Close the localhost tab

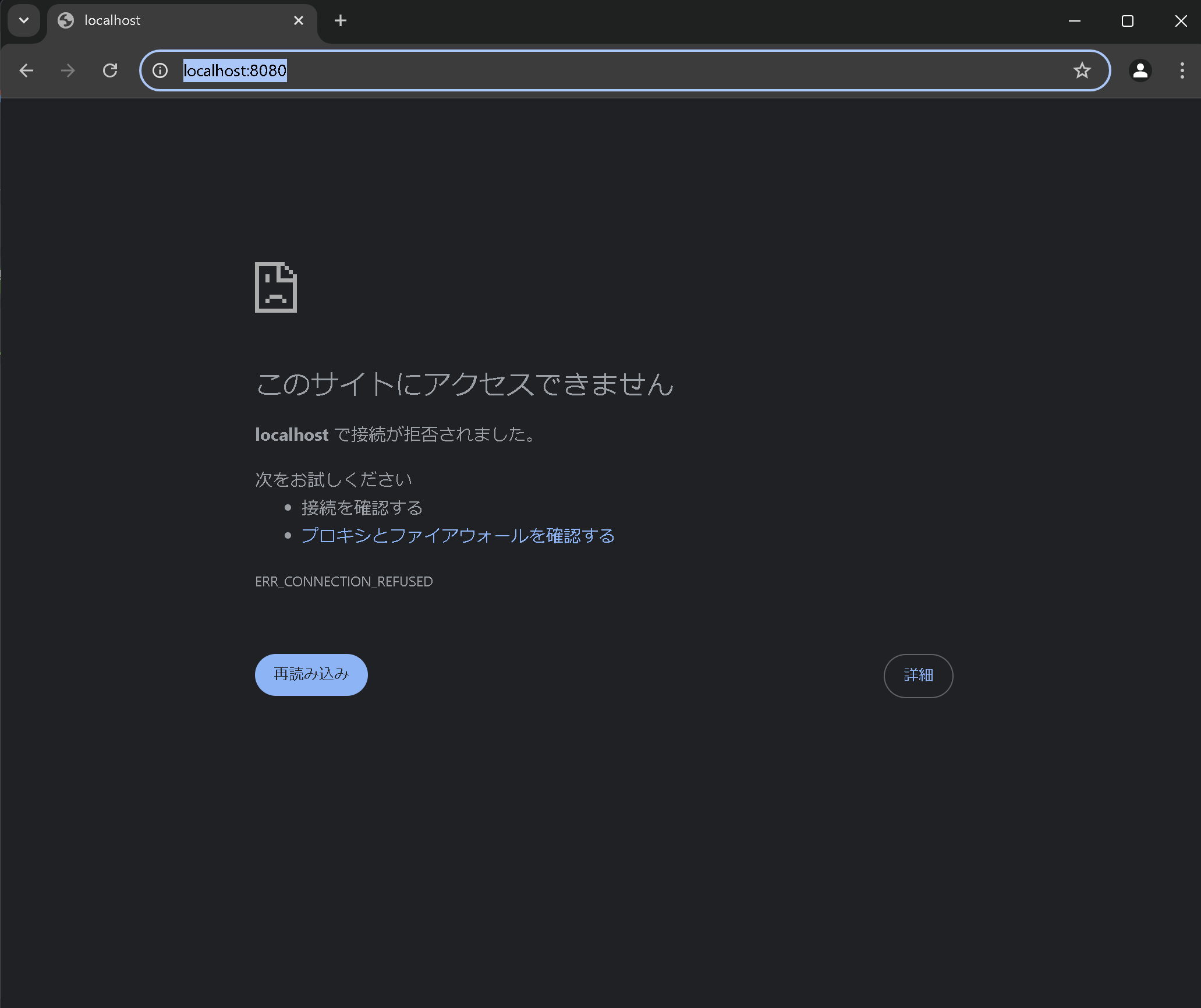pos(299,20)
